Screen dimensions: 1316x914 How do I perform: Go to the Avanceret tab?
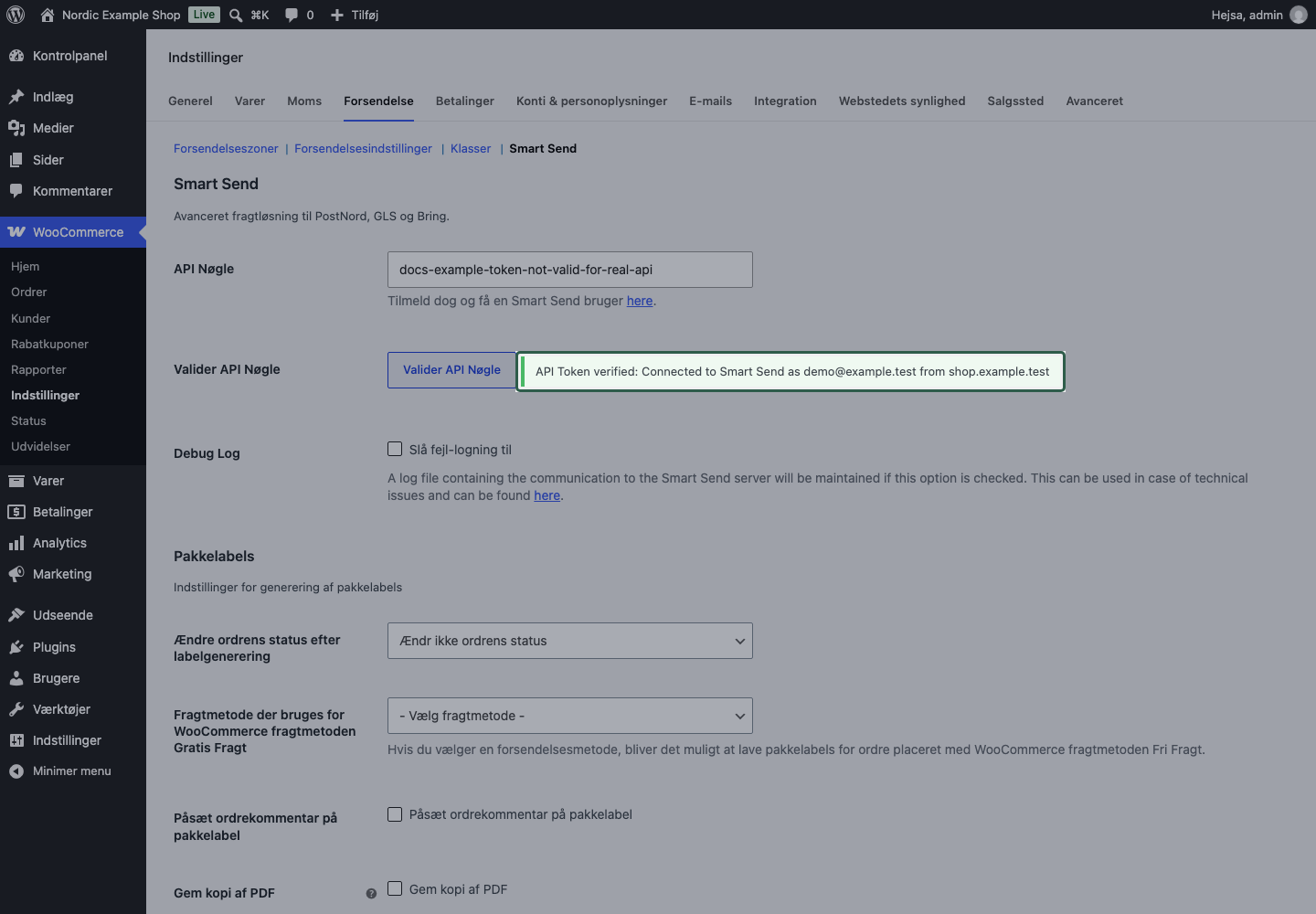point(1095,101)
